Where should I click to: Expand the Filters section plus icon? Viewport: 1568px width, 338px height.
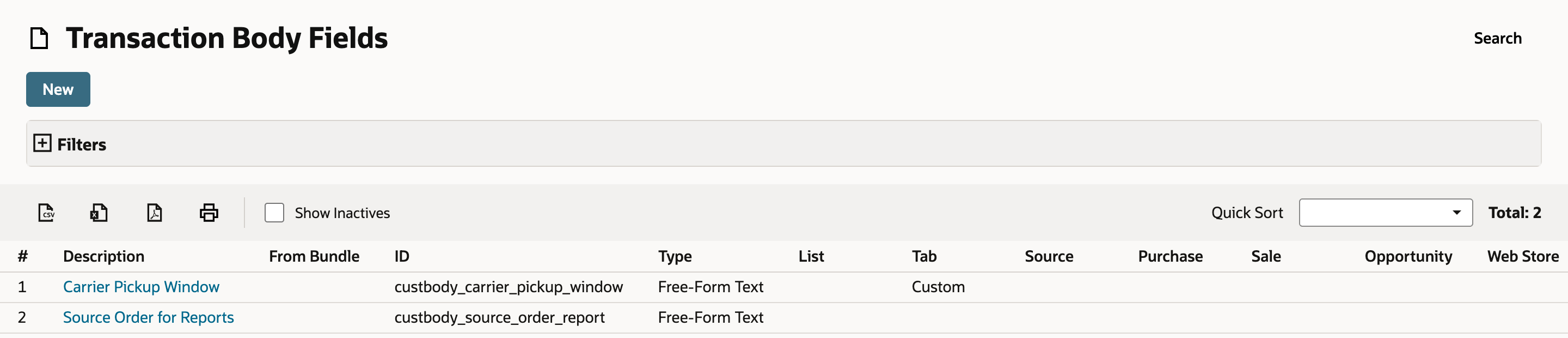42,143
